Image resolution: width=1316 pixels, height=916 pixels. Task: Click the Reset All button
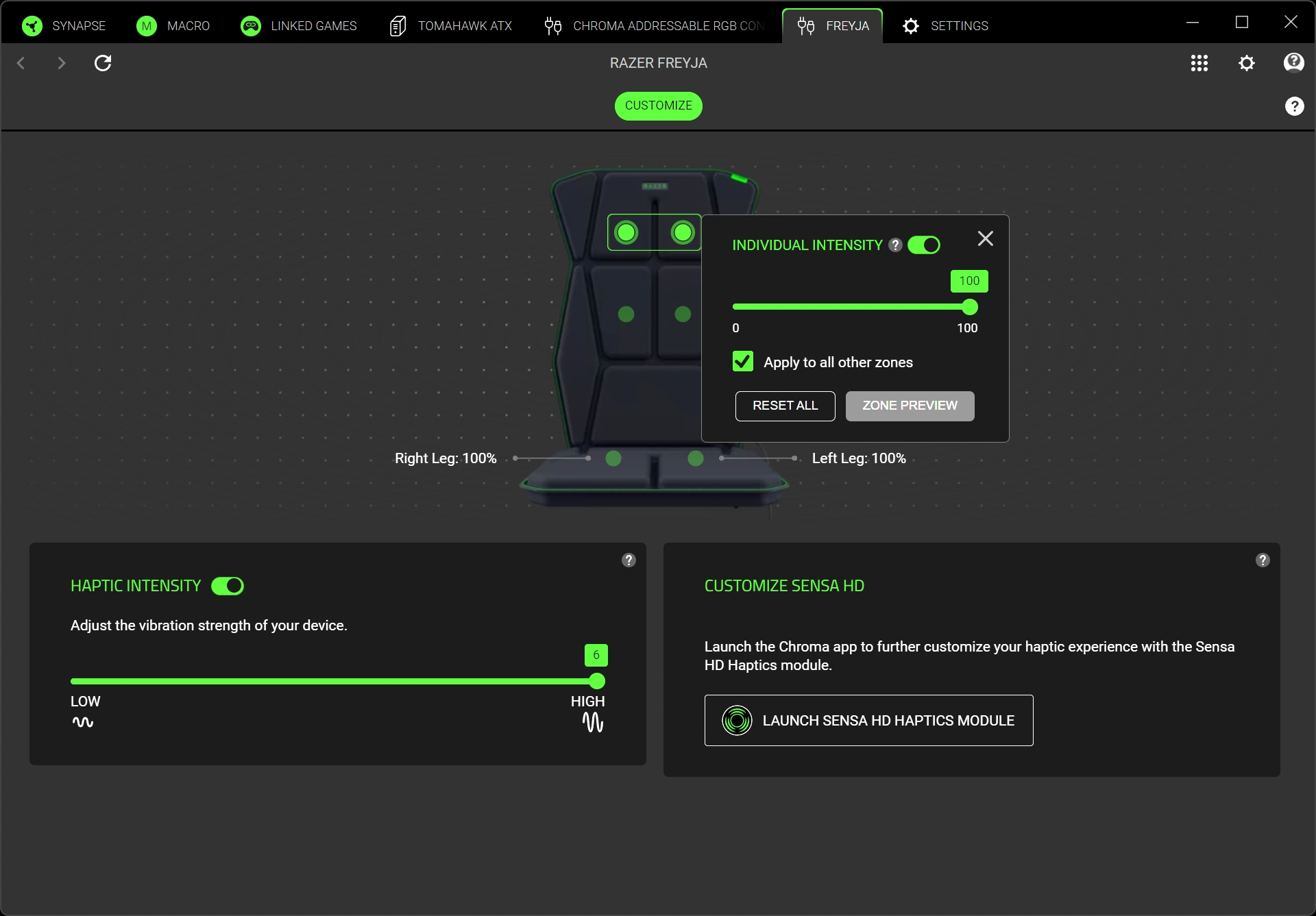[x=785, y=406]
